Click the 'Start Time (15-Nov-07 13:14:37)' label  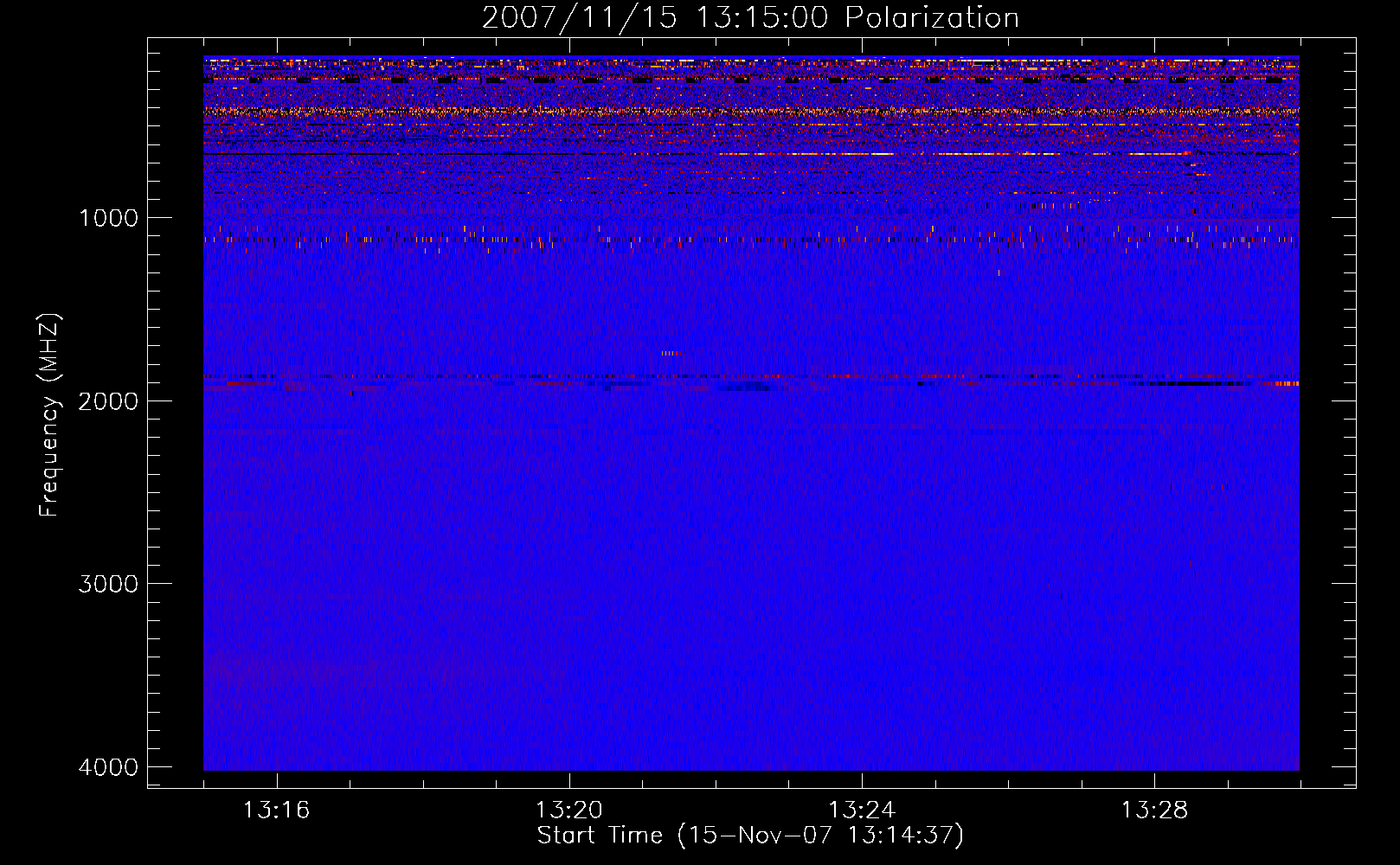[750, 836]
